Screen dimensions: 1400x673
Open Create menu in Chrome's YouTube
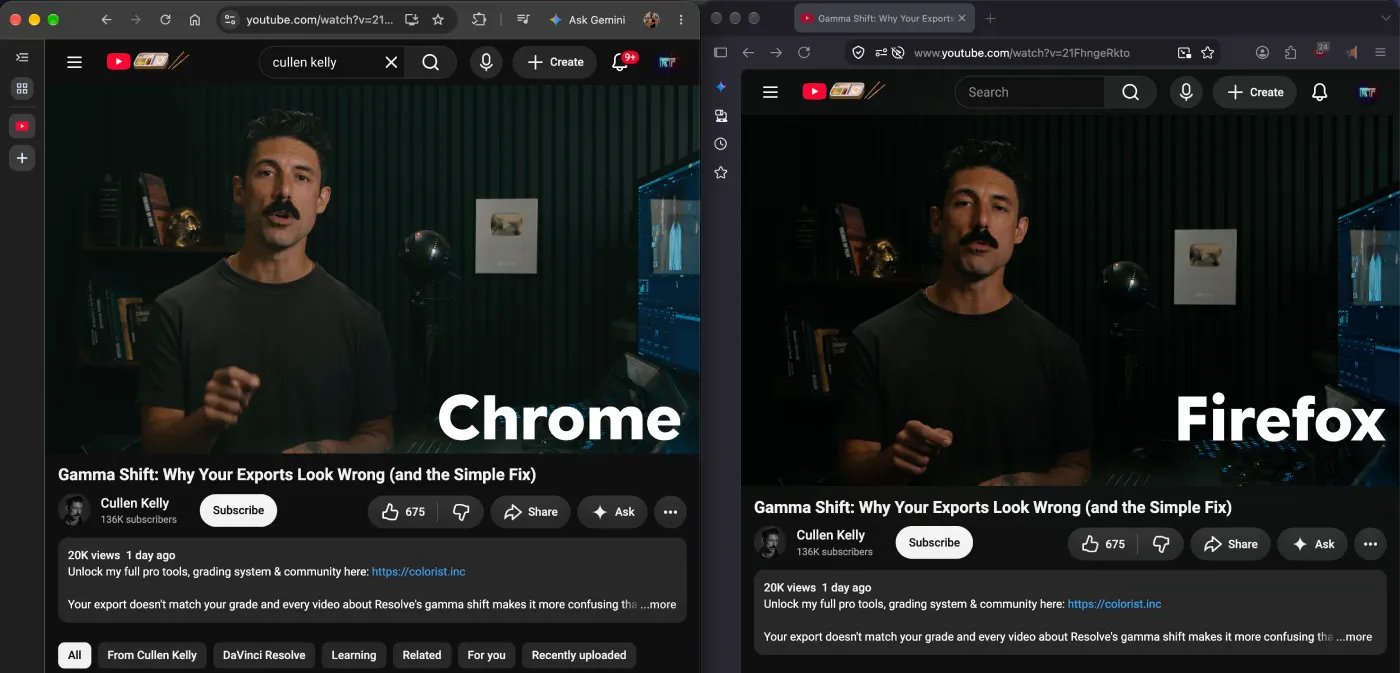555,62
